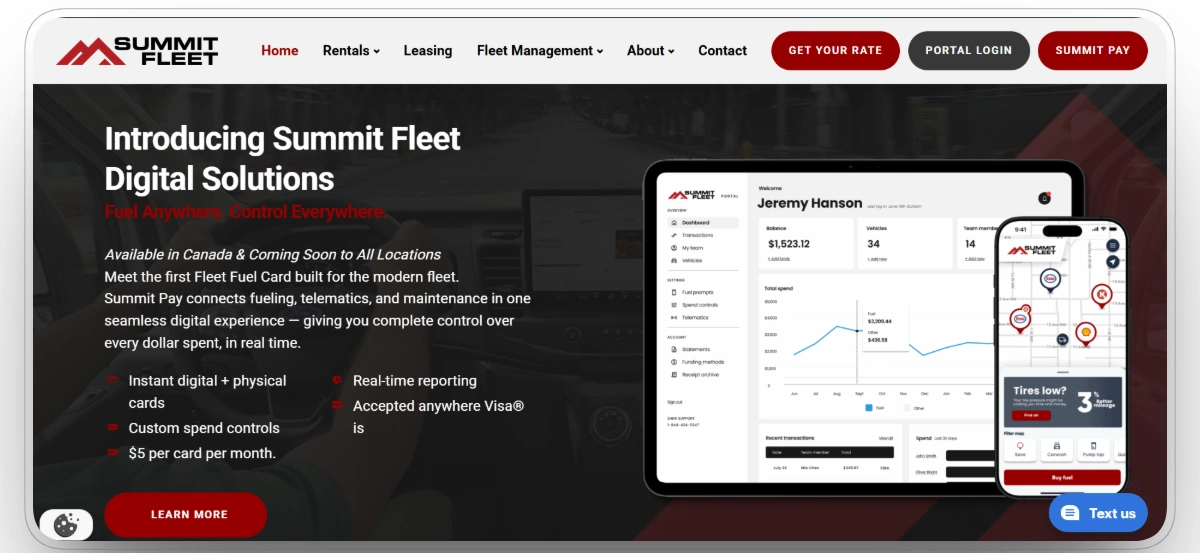Expand the About dropdown menu
Screen dimensions: 1200x553
pyautogui.click(x=651, y=50)
